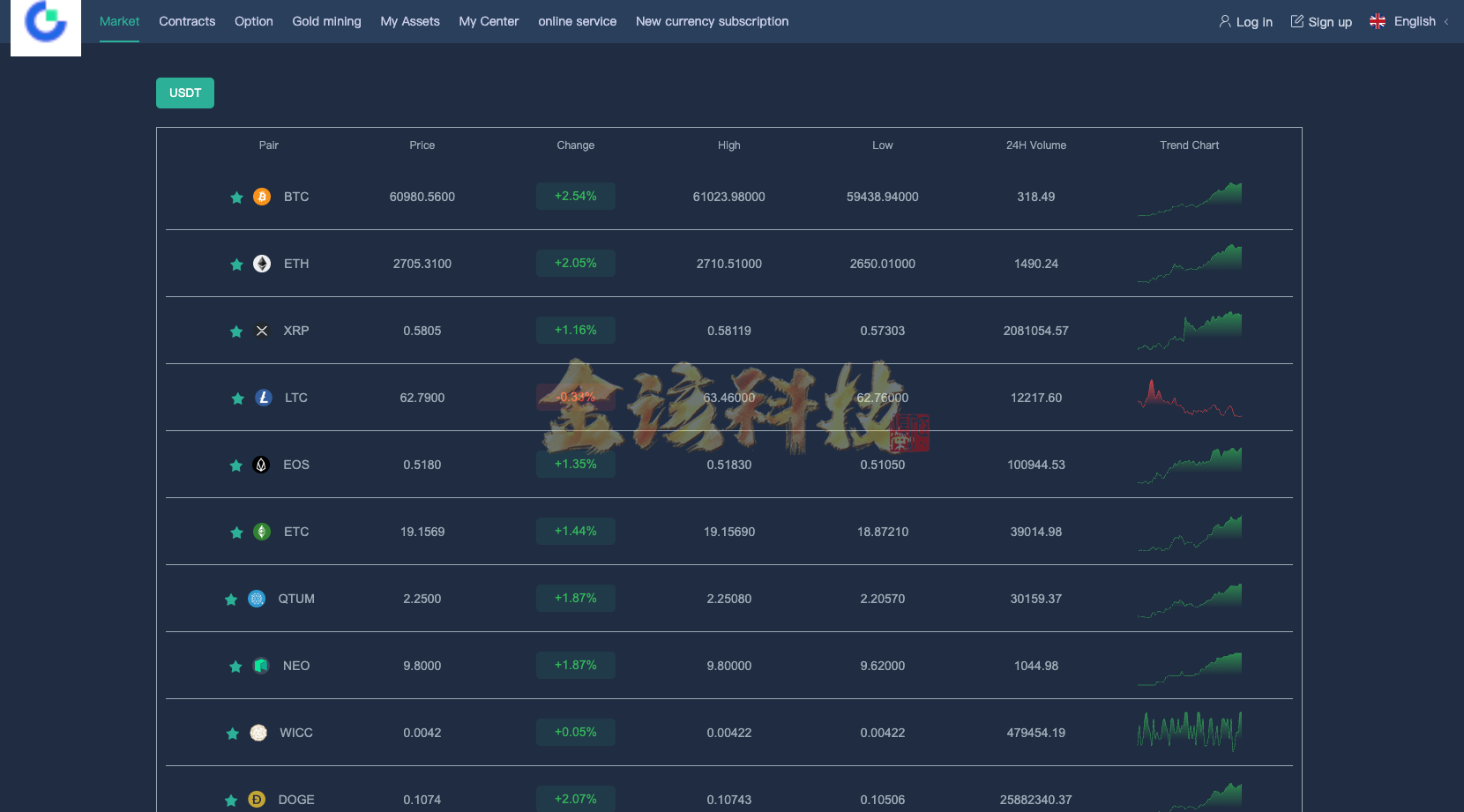Open the Contracts menu

pyautogui.click(x=186, y=21)
